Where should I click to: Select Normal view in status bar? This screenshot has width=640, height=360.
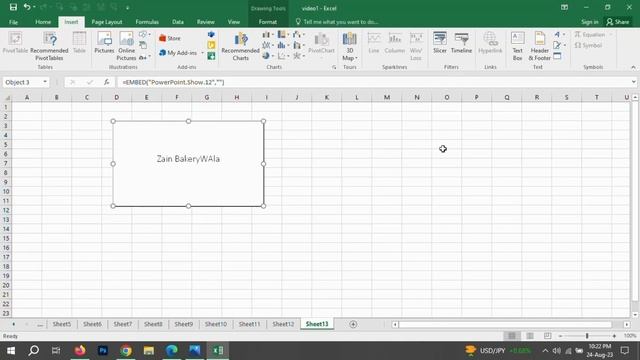[512, 336]
